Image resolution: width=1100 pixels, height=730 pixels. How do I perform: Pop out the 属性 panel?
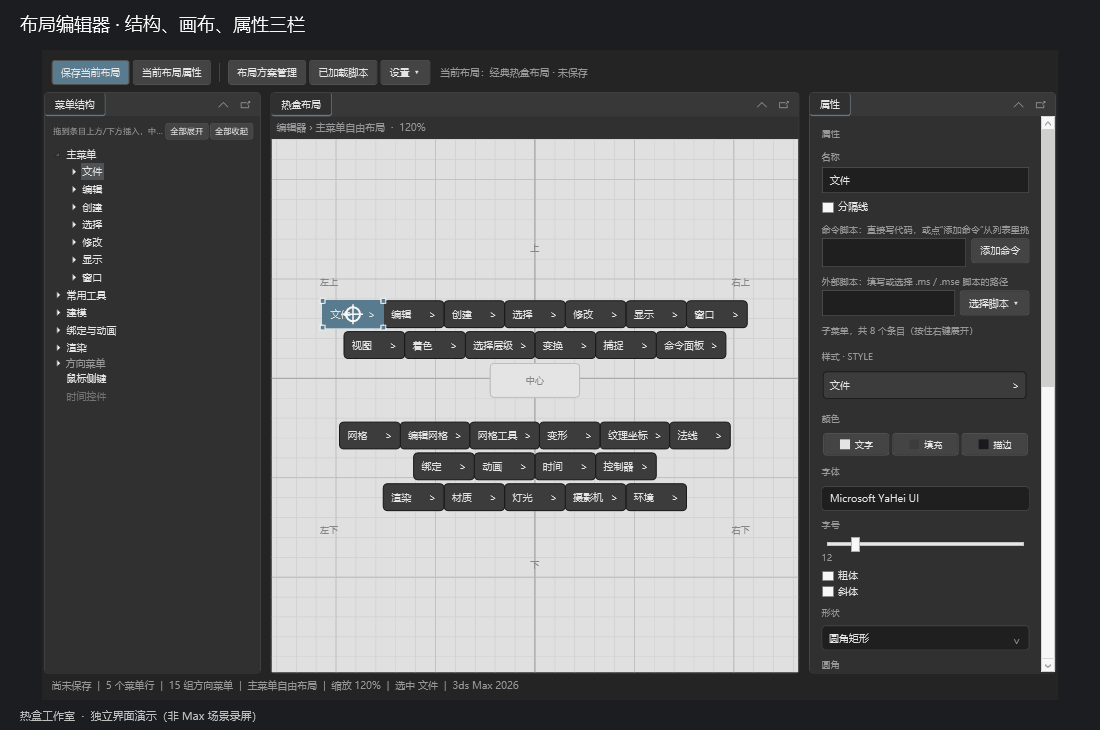[x=1040, y=104]
